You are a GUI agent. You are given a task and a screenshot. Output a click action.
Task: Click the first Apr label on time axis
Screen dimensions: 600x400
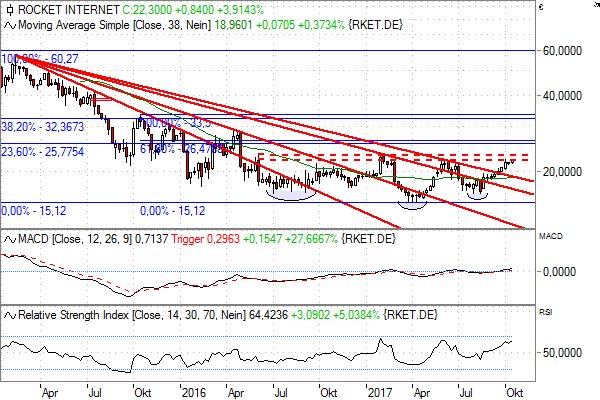50,393
